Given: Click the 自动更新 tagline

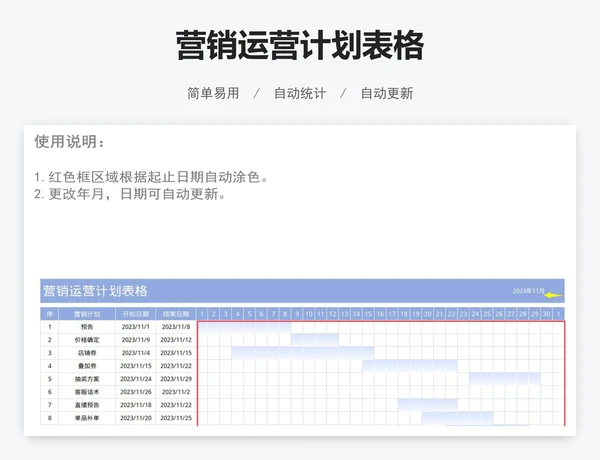Looking at the screenshot, I should [x=387, y=93].
